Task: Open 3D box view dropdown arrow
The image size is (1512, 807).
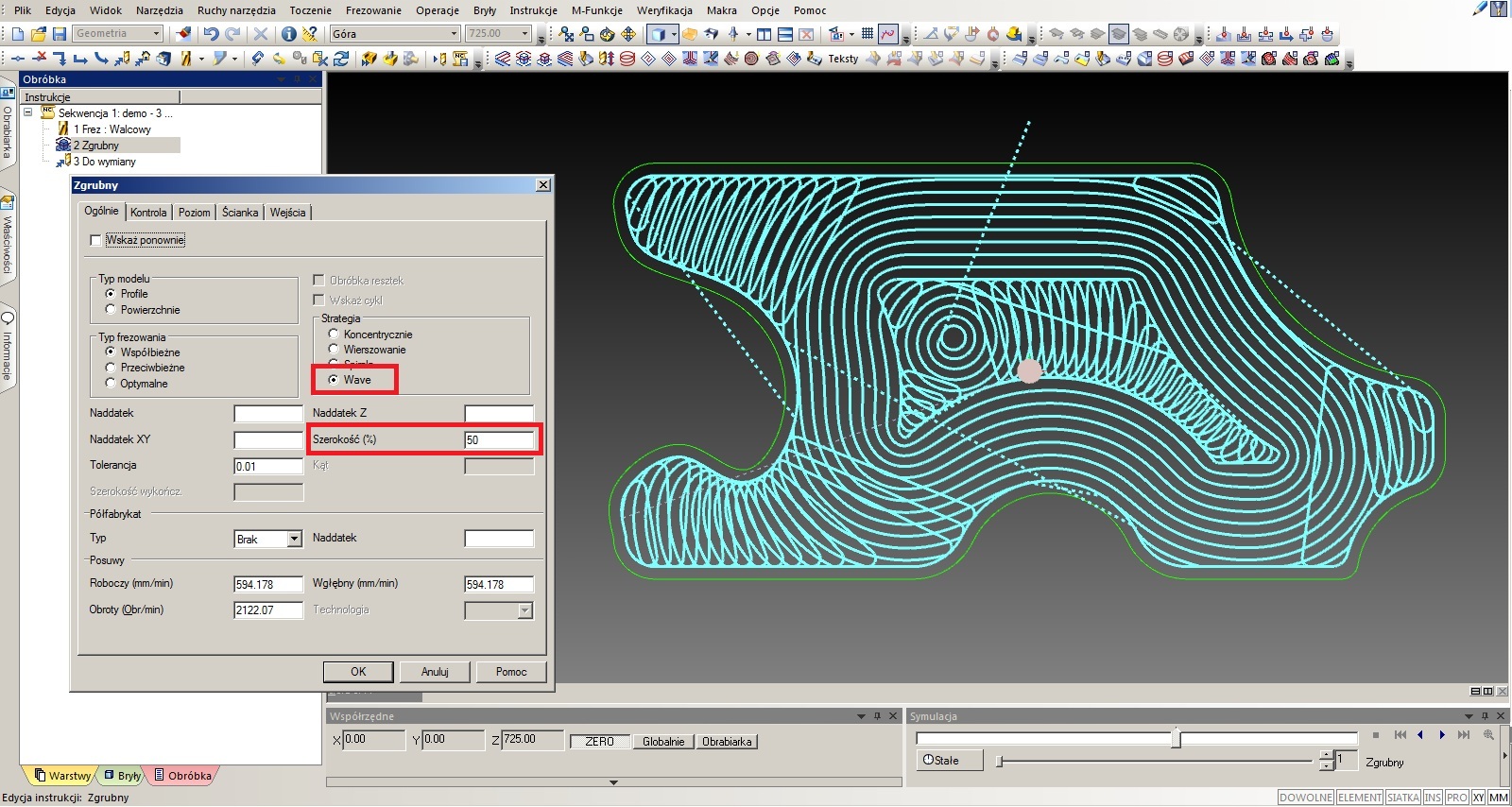Action: point(673,34)
